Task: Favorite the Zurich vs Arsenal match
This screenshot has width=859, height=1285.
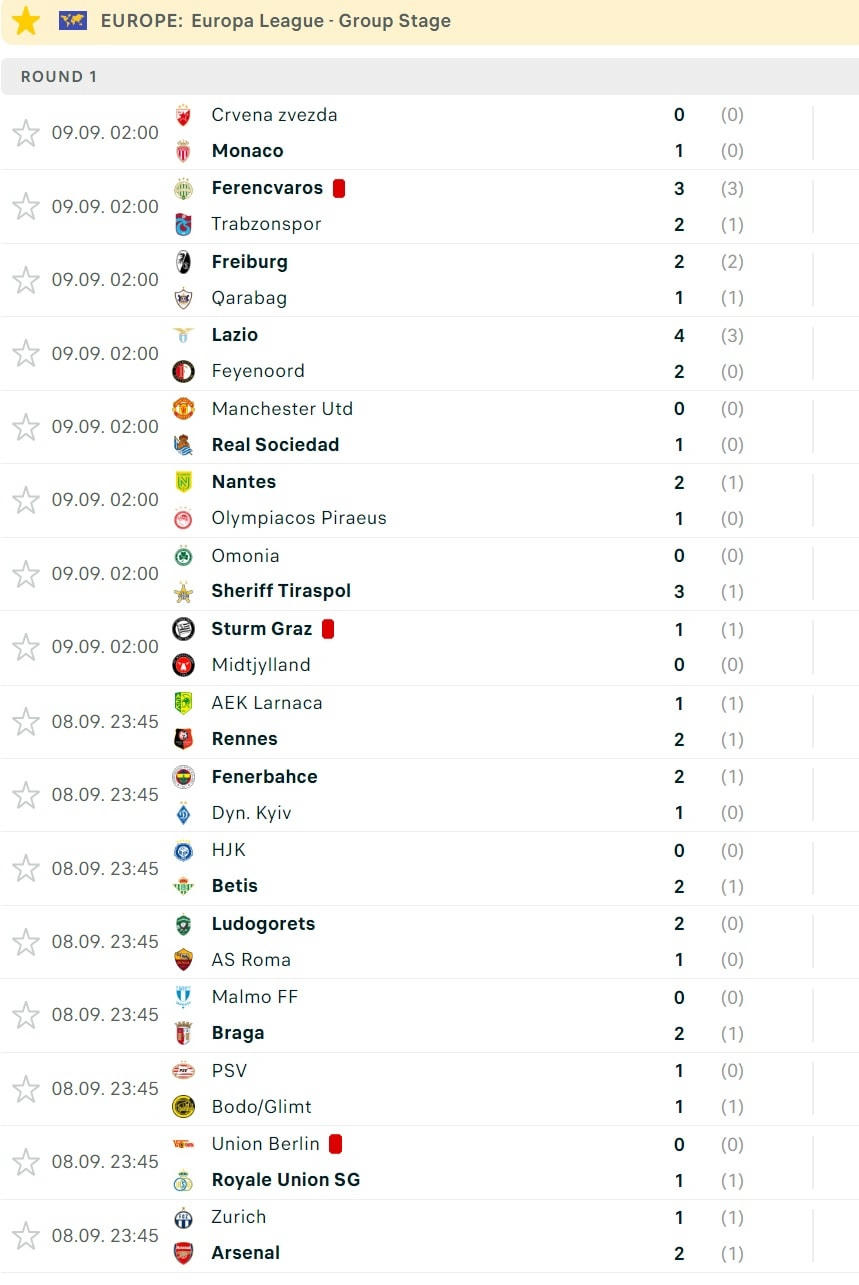Action: [x=26, y=1235]
